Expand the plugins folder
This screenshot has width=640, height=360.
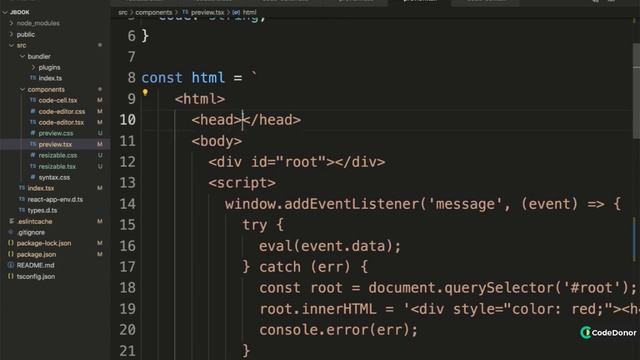(x=33, y=67)
